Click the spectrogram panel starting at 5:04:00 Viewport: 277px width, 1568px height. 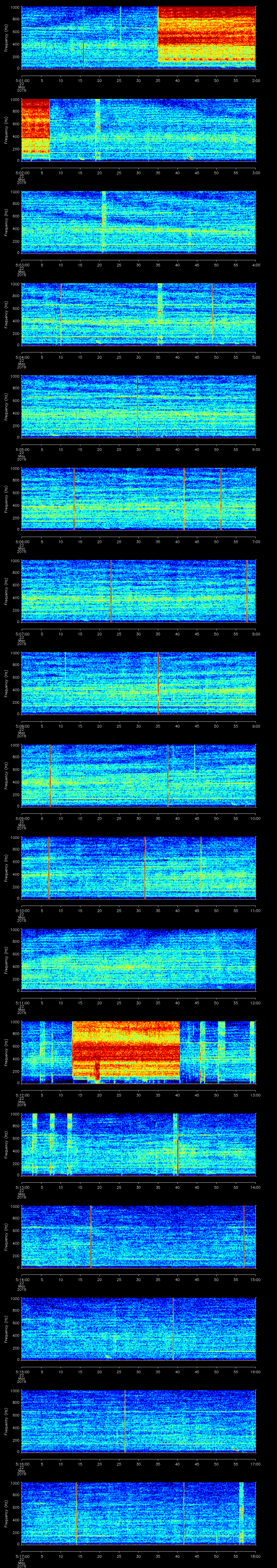tap(138, 314)
